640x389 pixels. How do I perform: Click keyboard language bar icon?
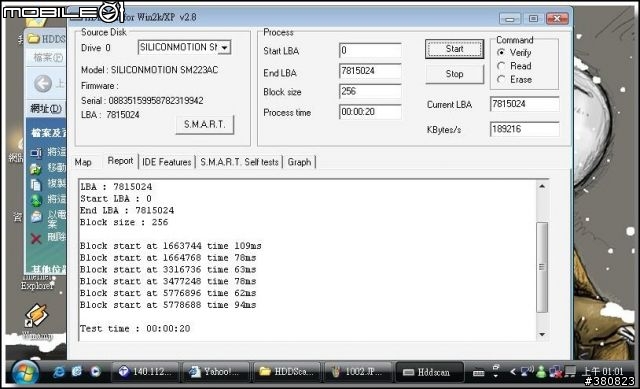[x=478, y=373]
